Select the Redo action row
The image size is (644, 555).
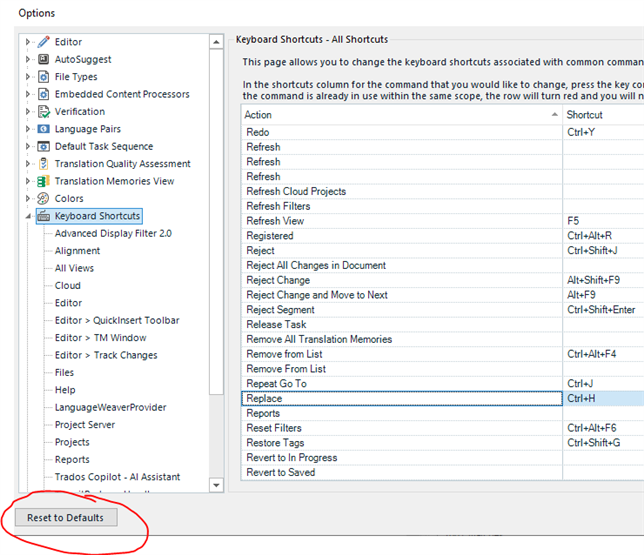pyautogui.click(x=402, y=132)
